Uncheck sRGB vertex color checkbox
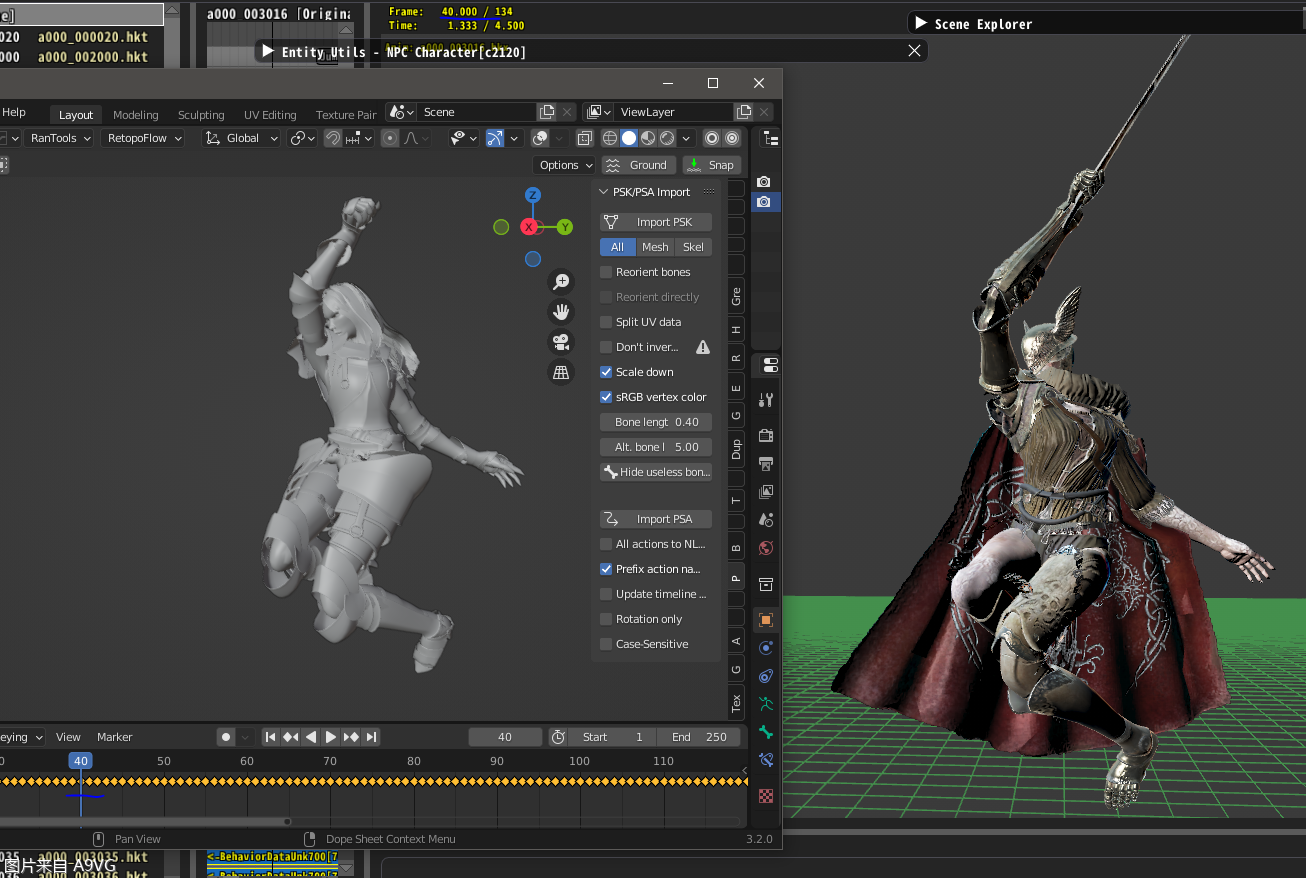 [606, 397]
